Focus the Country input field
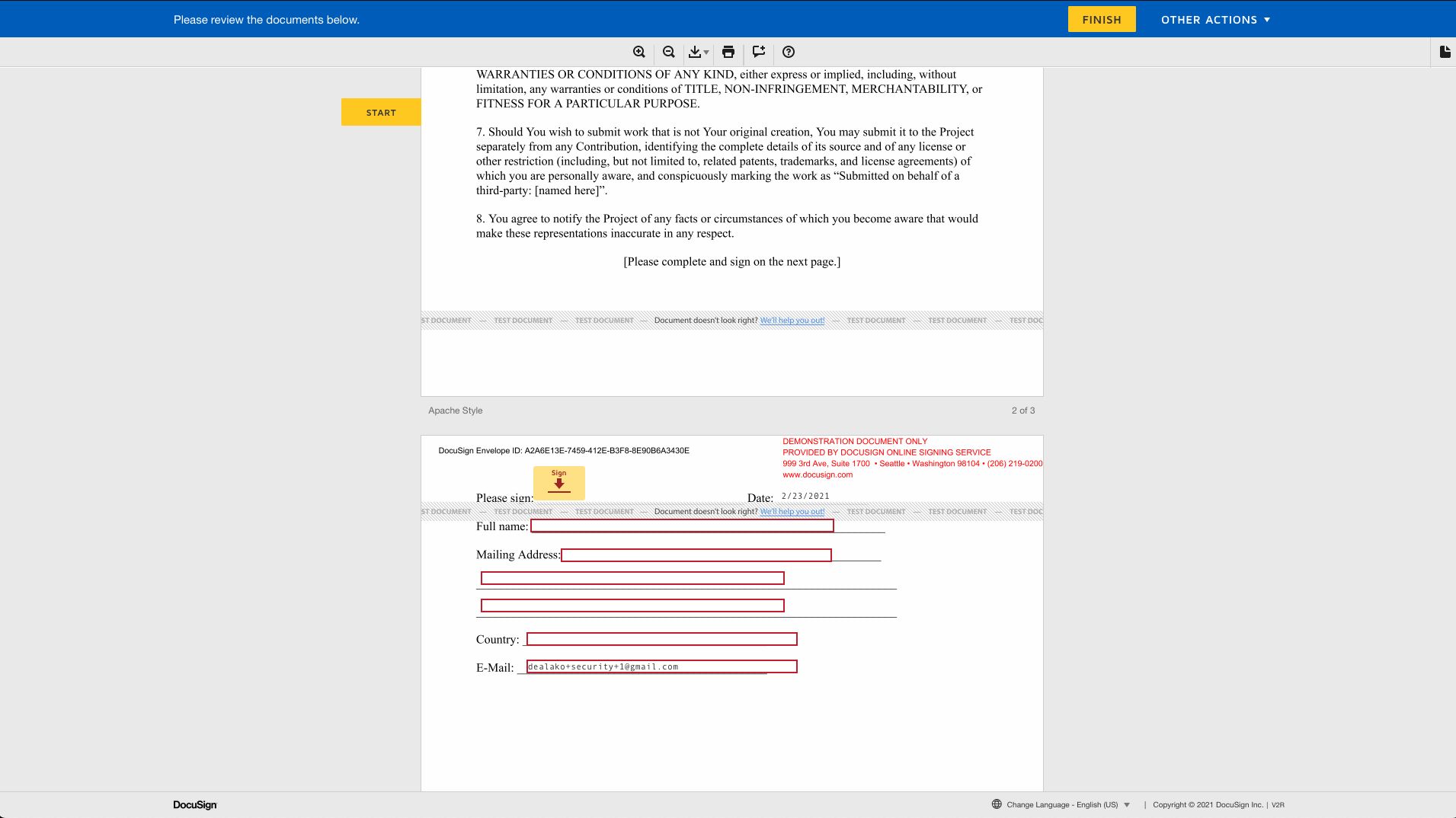The image size is (1456, 818). coord(662,639)
